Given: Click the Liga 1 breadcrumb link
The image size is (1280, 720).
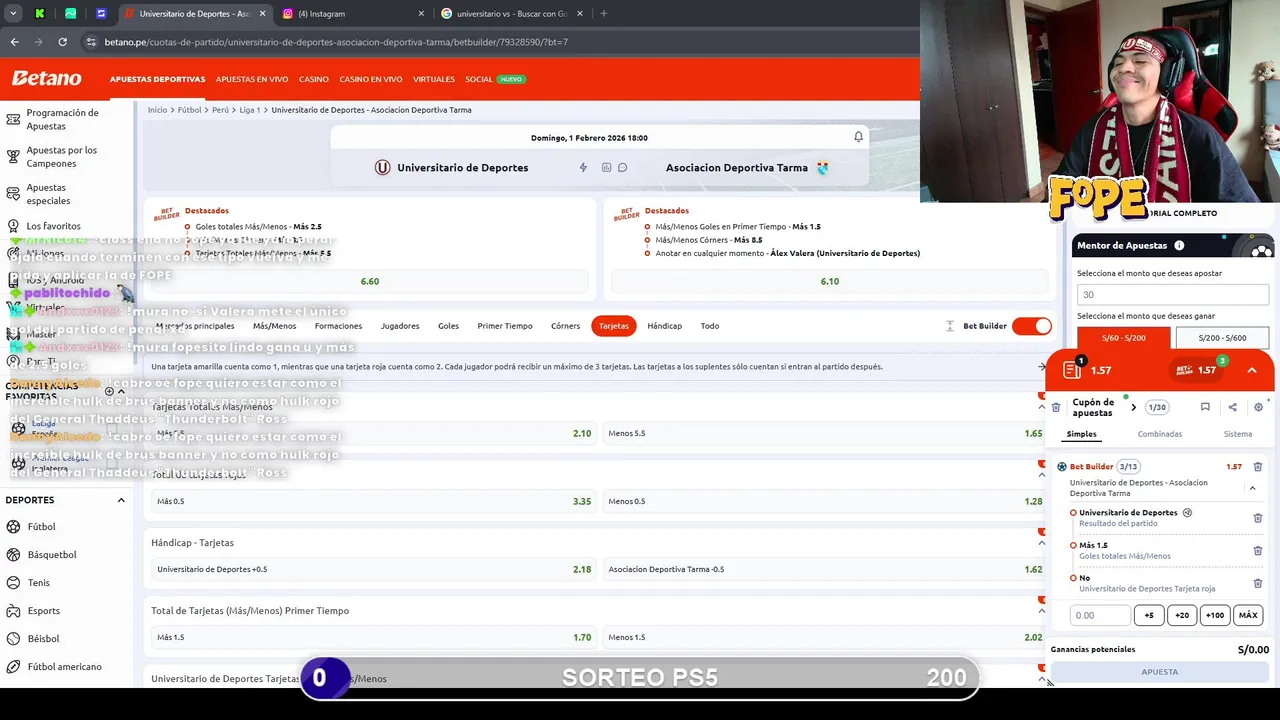Looking at the screenshot, I should click(x=250, y=110).
